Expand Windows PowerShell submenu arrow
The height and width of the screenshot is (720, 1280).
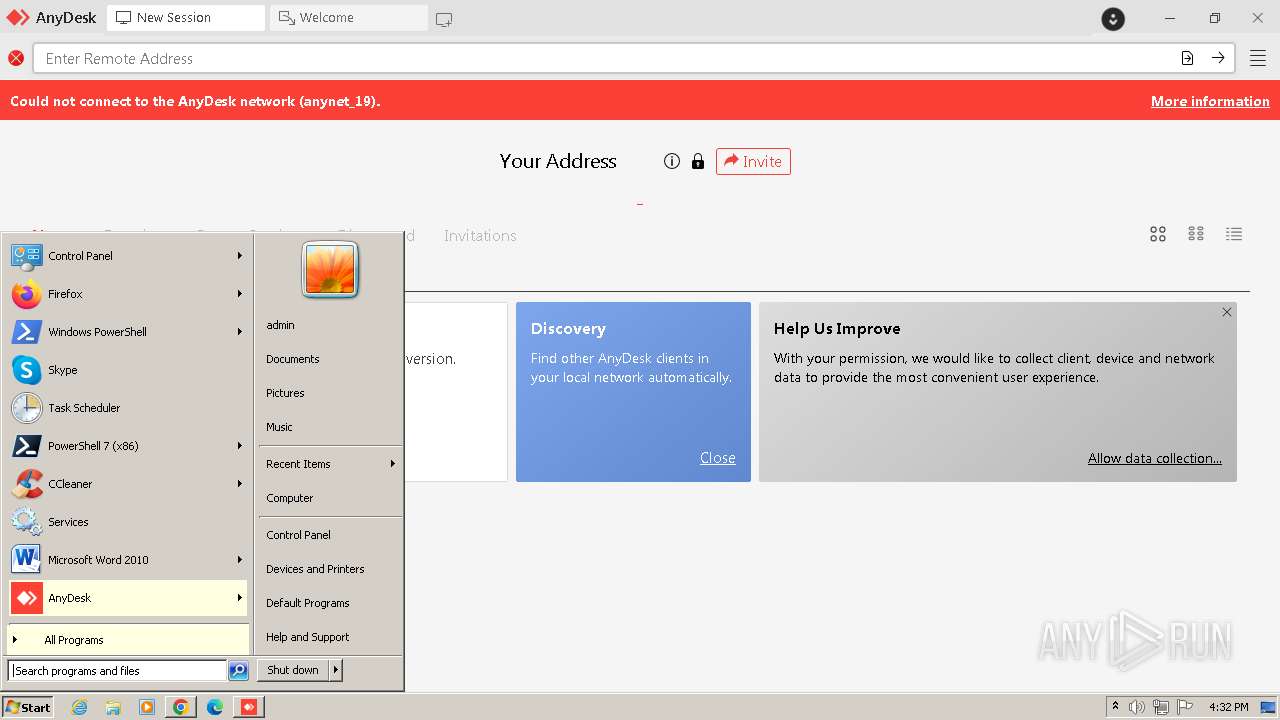240,332
